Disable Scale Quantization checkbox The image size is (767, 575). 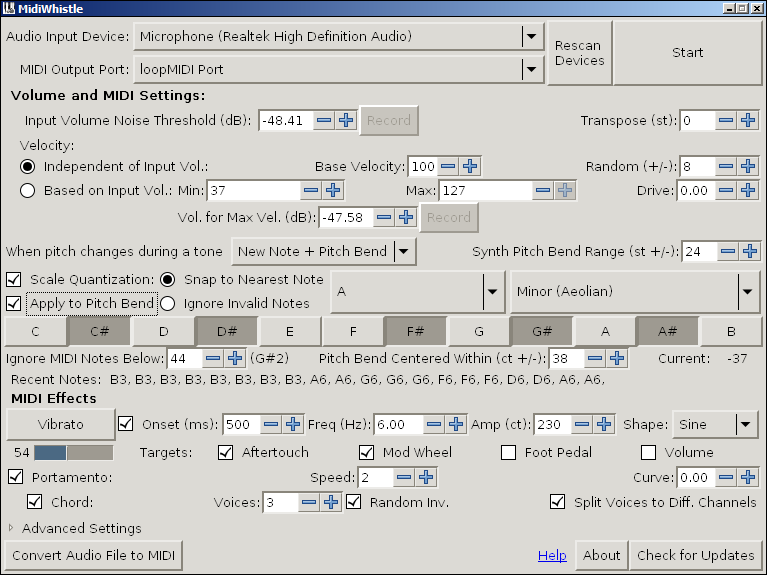point(14,279)
